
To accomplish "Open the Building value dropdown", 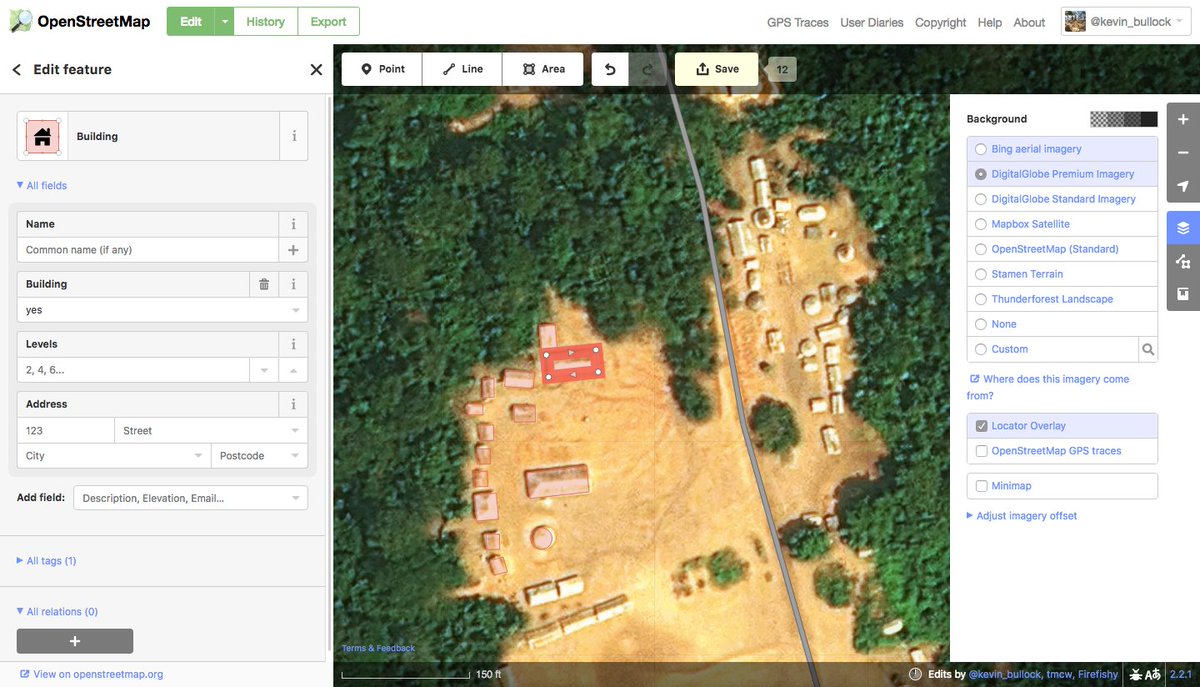I will pos(295,310).
